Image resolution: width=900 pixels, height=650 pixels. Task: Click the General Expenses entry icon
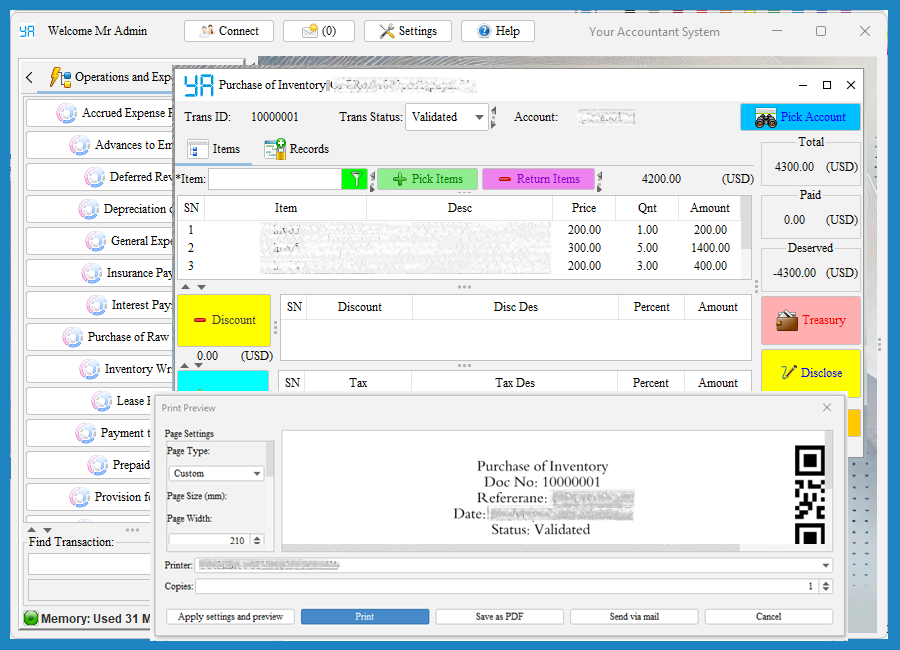pos(95,241)
